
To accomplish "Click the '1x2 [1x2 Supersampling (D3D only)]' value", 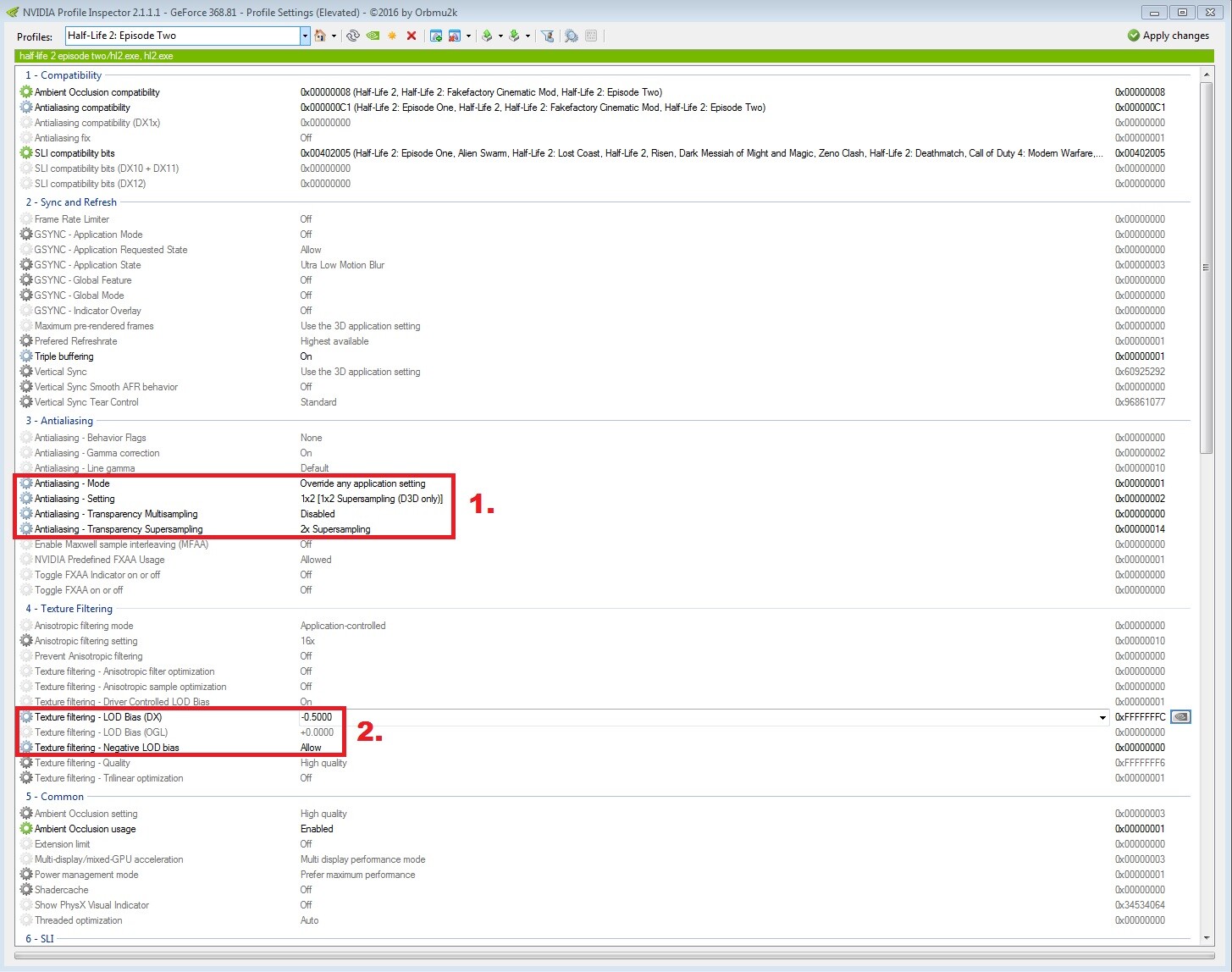I will coord(372,499).
